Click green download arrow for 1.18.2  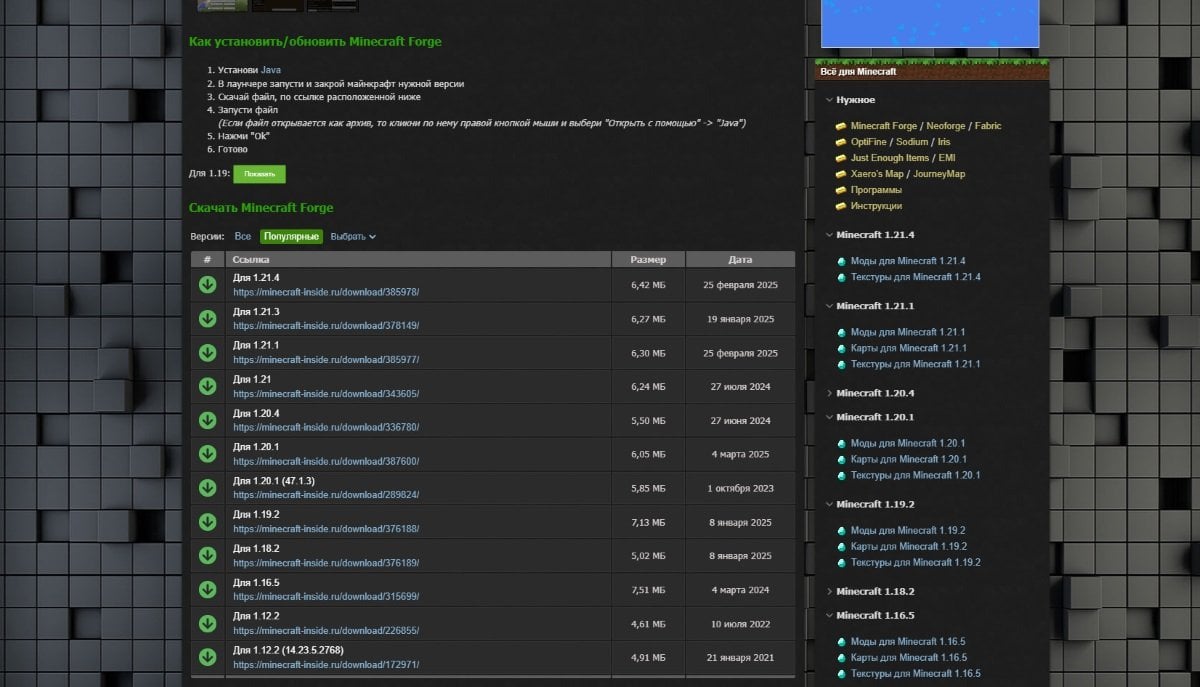[207, 555]
